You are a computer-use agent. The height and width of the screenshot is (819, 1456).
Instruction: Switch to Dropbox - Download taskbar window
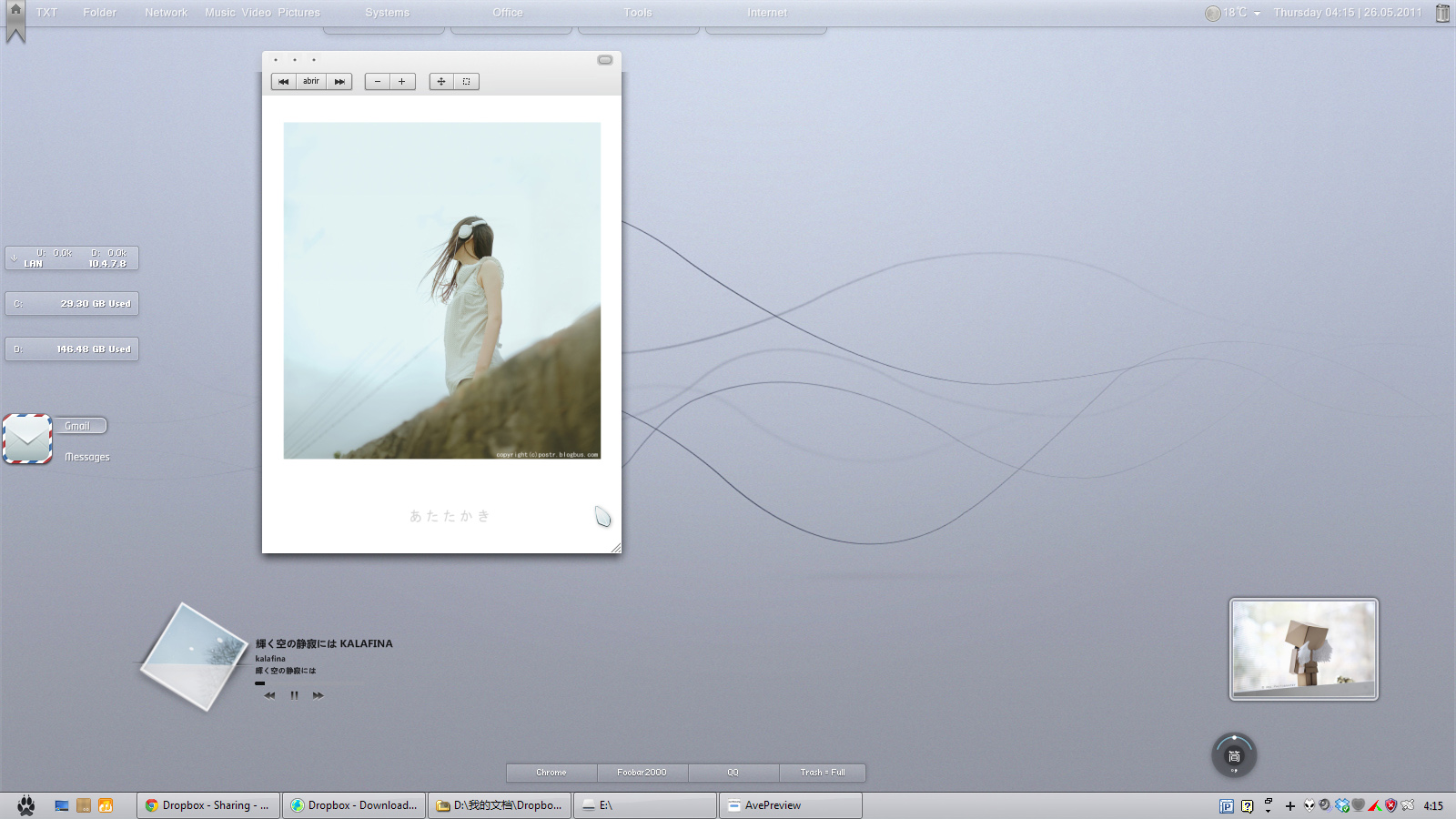354,805
